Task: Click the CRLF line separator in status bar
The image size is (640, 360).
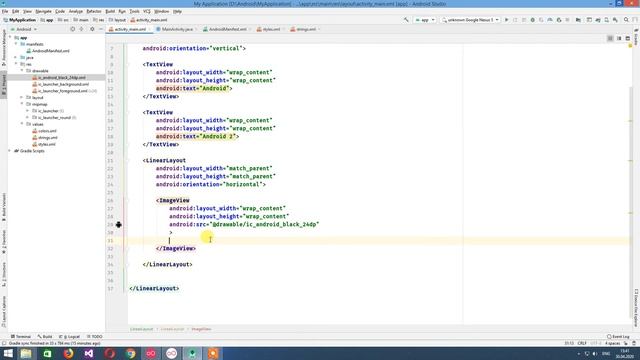Action: (582, 344)
